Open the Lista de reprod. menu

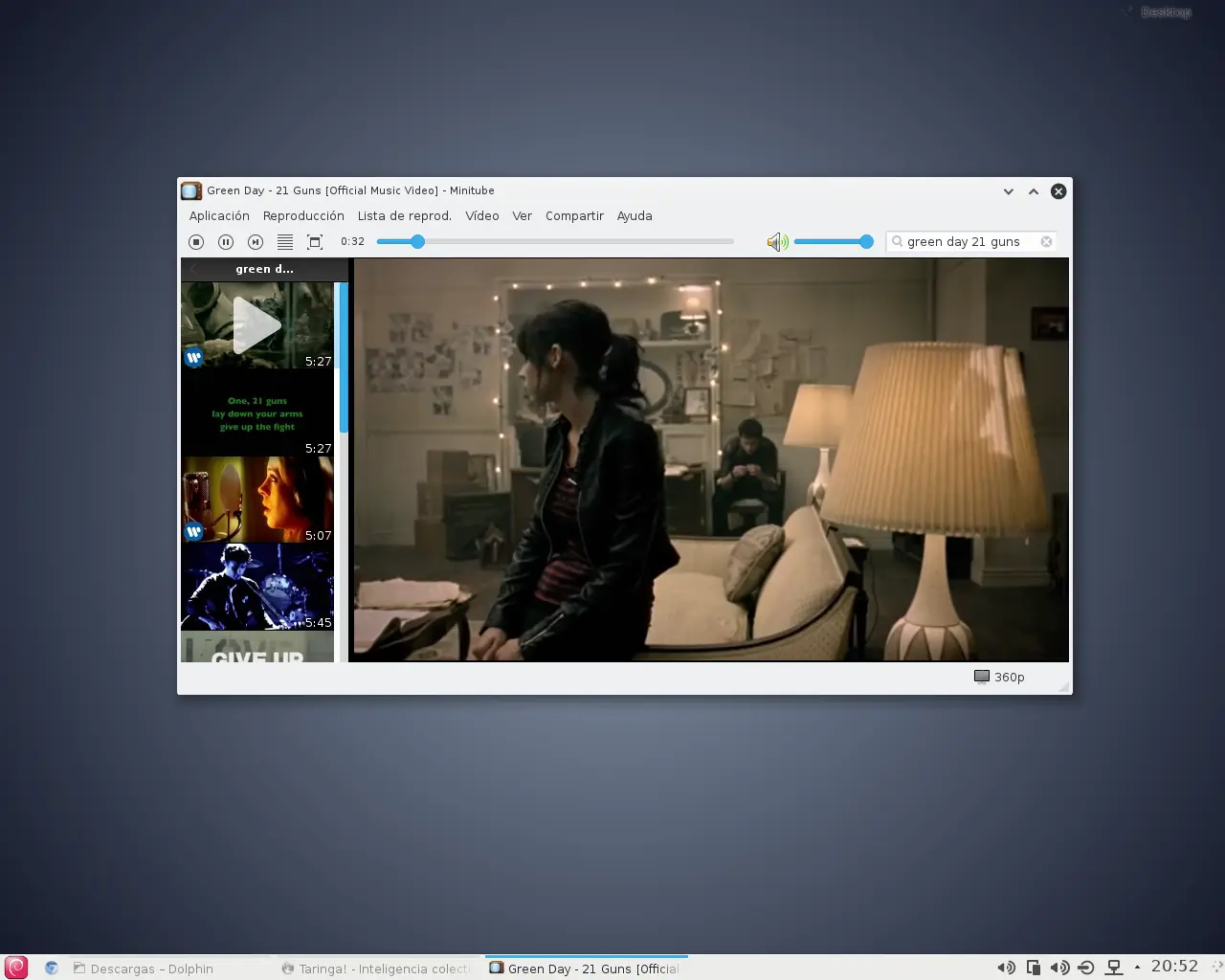pyautogui.click(x=404, y=216)
